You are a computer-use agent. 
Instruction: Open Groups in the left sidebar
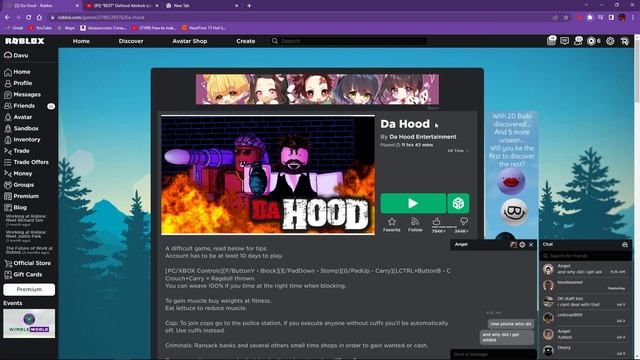19,185
